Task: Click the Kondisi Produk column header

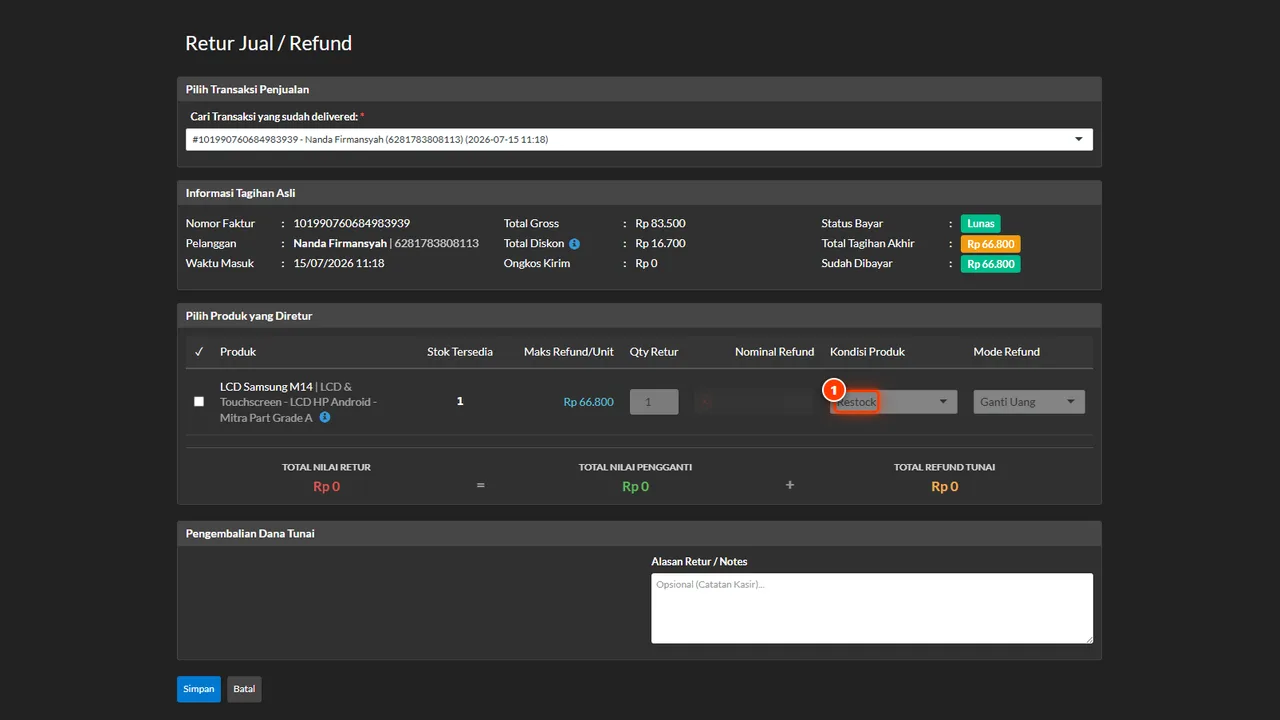Action: click(x=866, y=352)
